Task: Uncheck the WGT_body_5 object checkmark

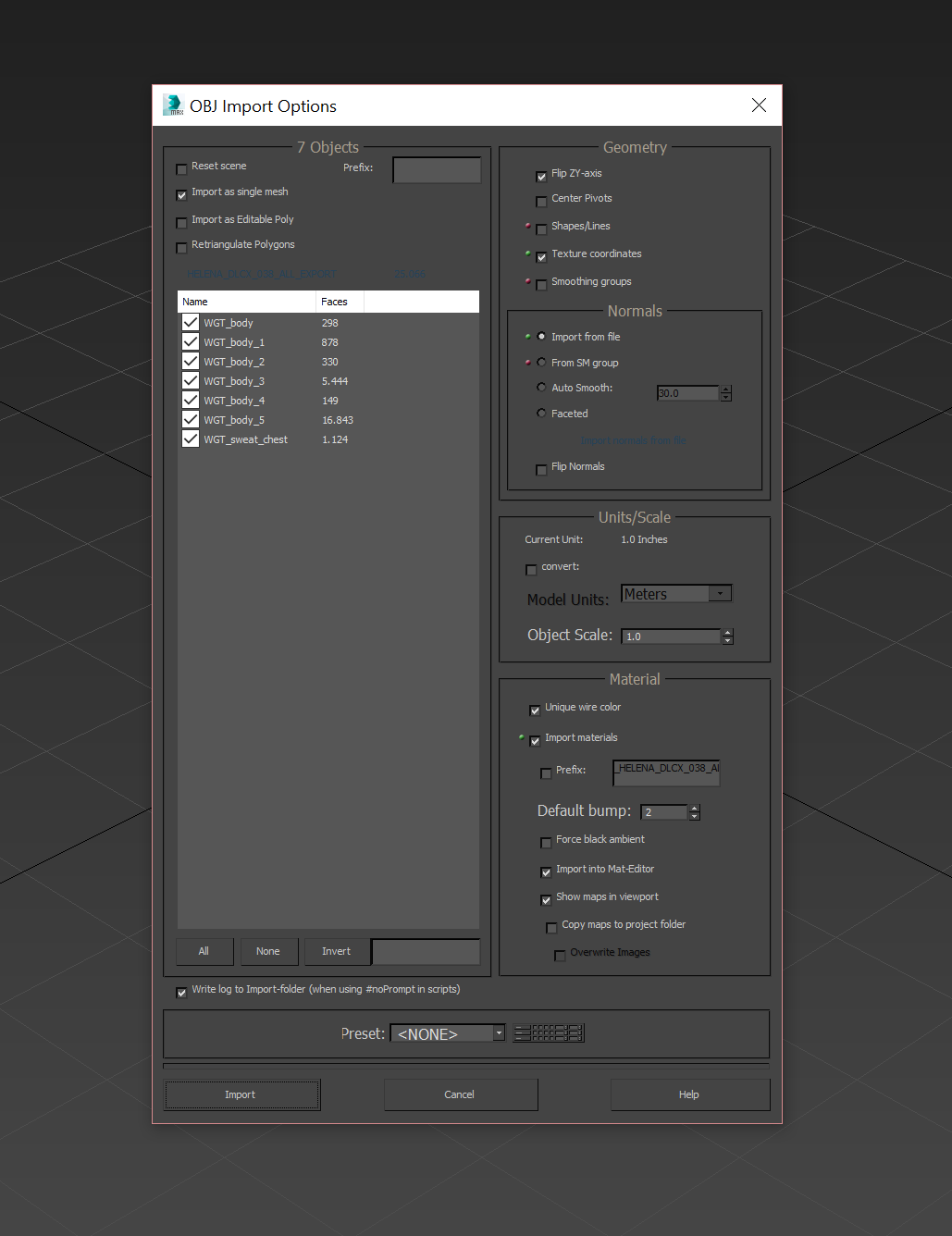Action: coord(191,420)
